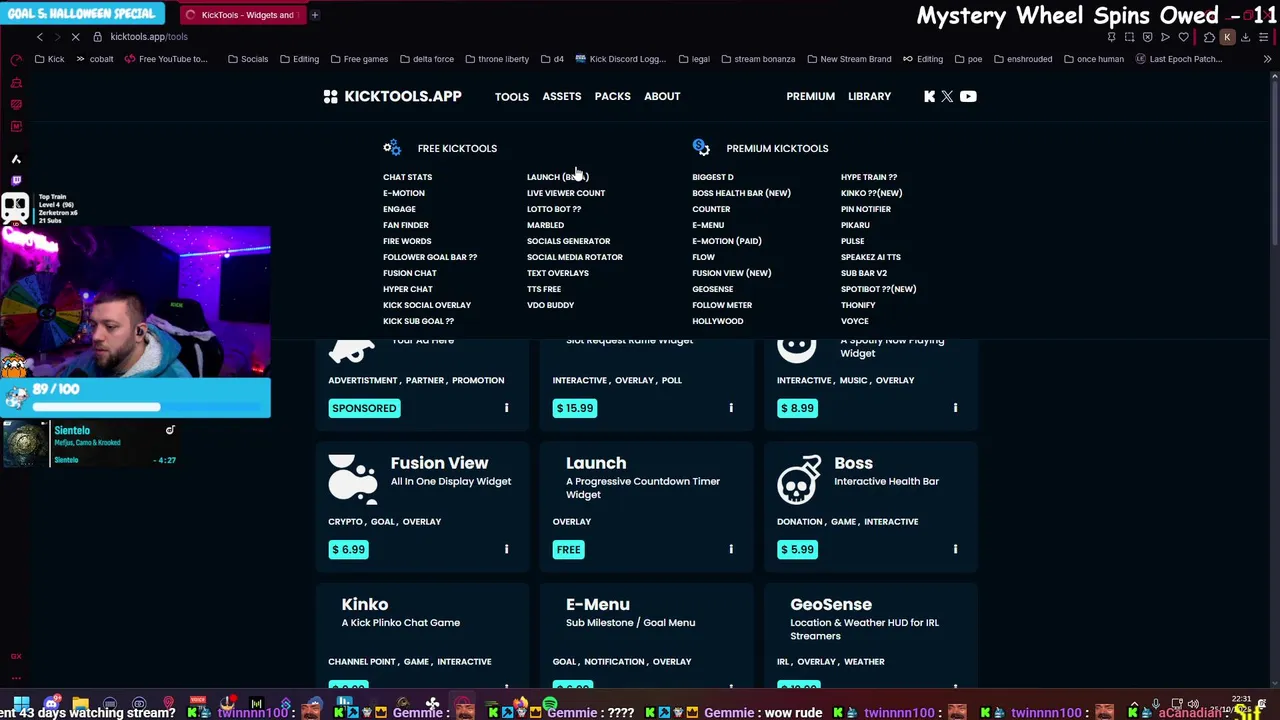
Task: Open BOSS HEALTH BAR (NEW) tool
Action: tap(741, 193)
